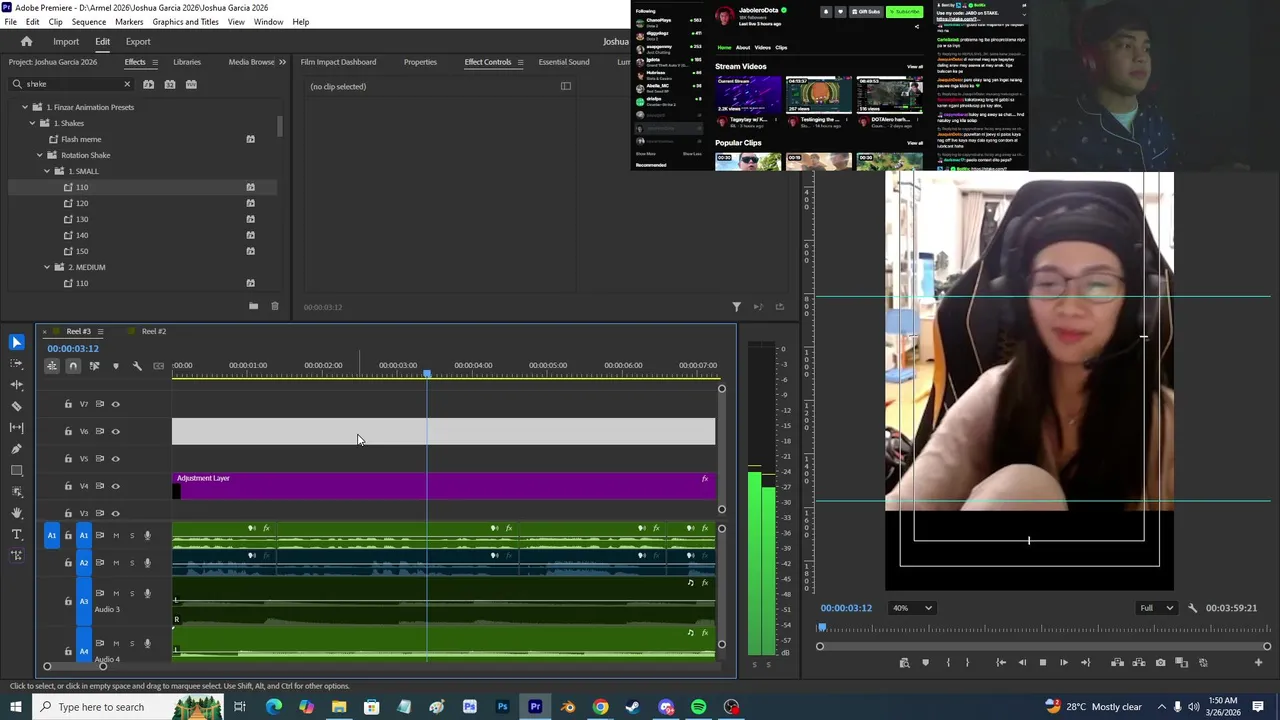The height and width of the screenshot is (720, 1280).
Task: Add a marker in the timeline header
Action: click(115, 366)
